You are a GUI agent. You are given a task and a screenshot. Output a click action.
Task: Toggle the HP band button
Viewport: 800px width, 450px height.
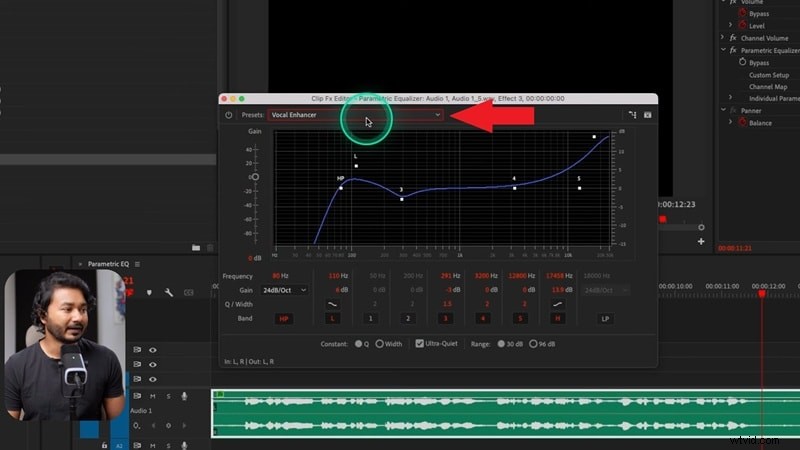tap(284, 319)
